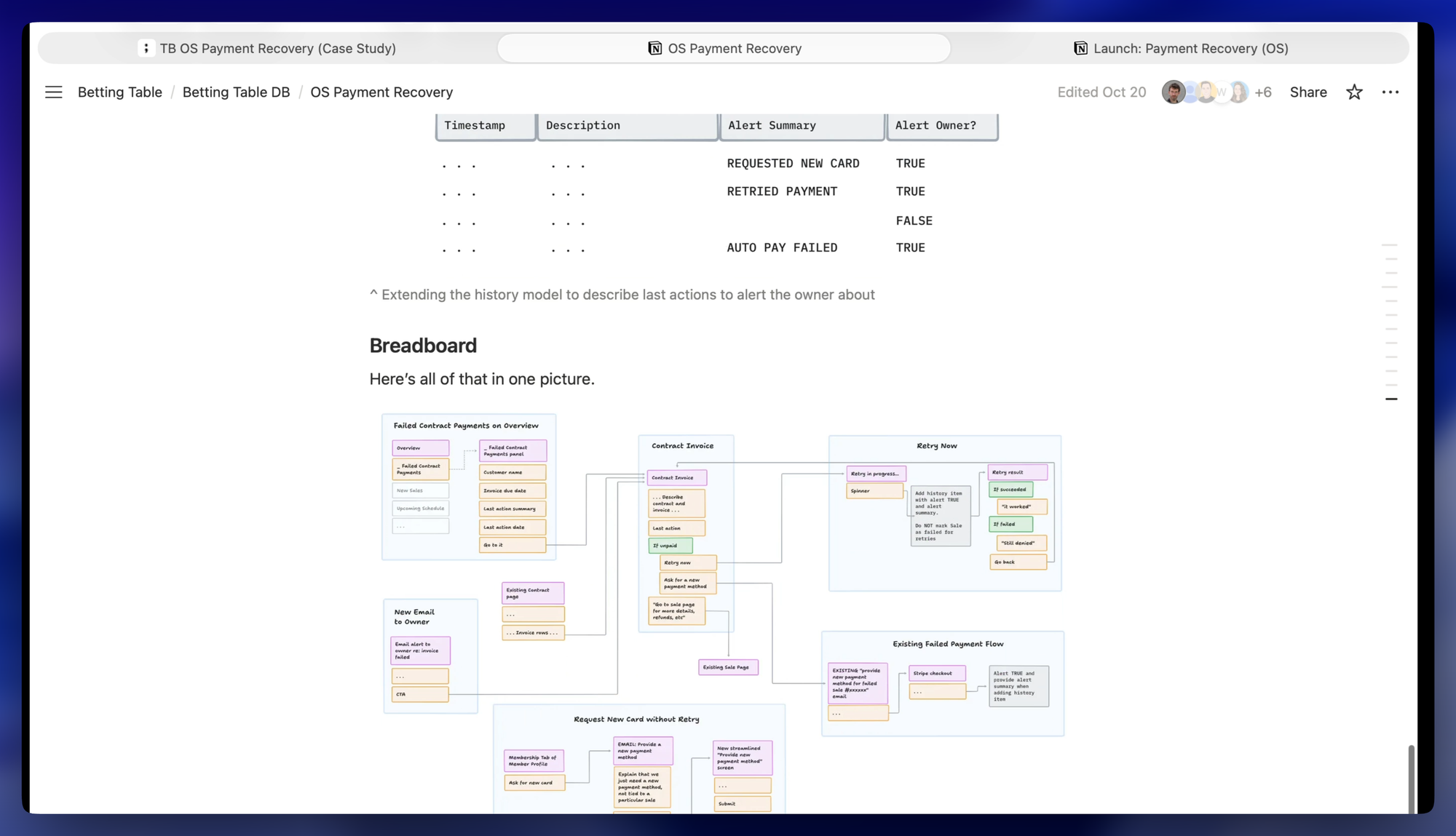Go to Betting Table breadcrumb
The image size is (1456, 836).
pos(120,92)
